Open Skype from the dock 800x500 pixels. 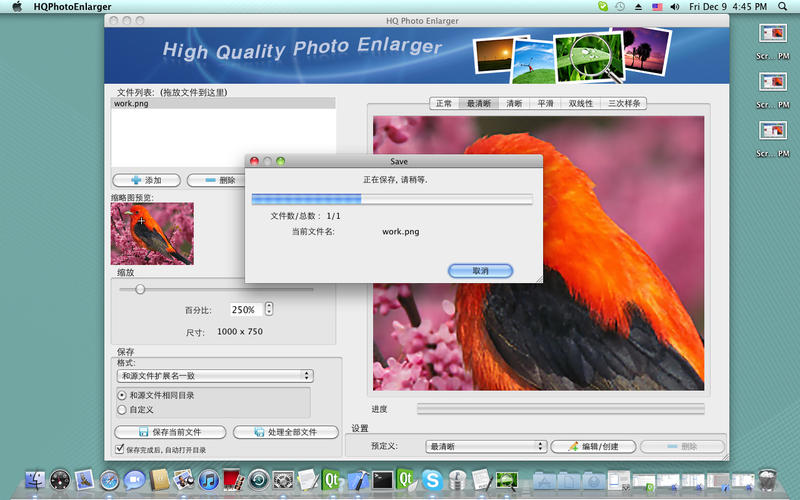tap(432, 480)
